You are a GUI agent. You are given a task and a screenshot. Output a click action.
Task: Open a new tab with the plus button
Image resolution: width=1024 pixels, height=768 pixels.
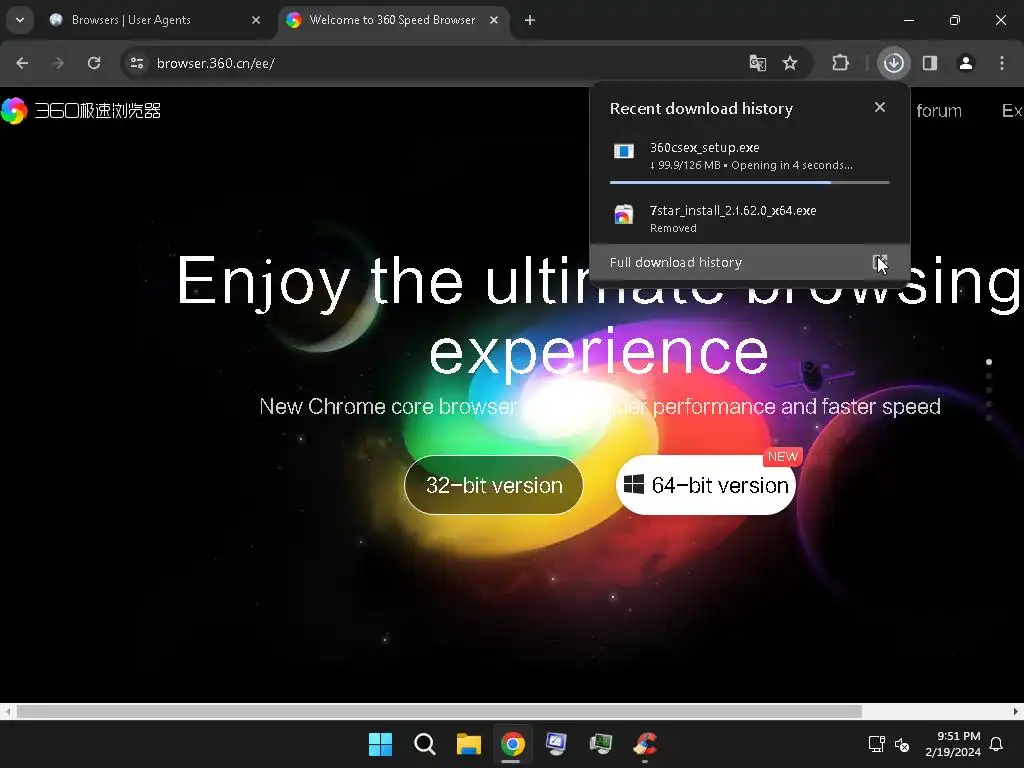[x=530, y=20]
